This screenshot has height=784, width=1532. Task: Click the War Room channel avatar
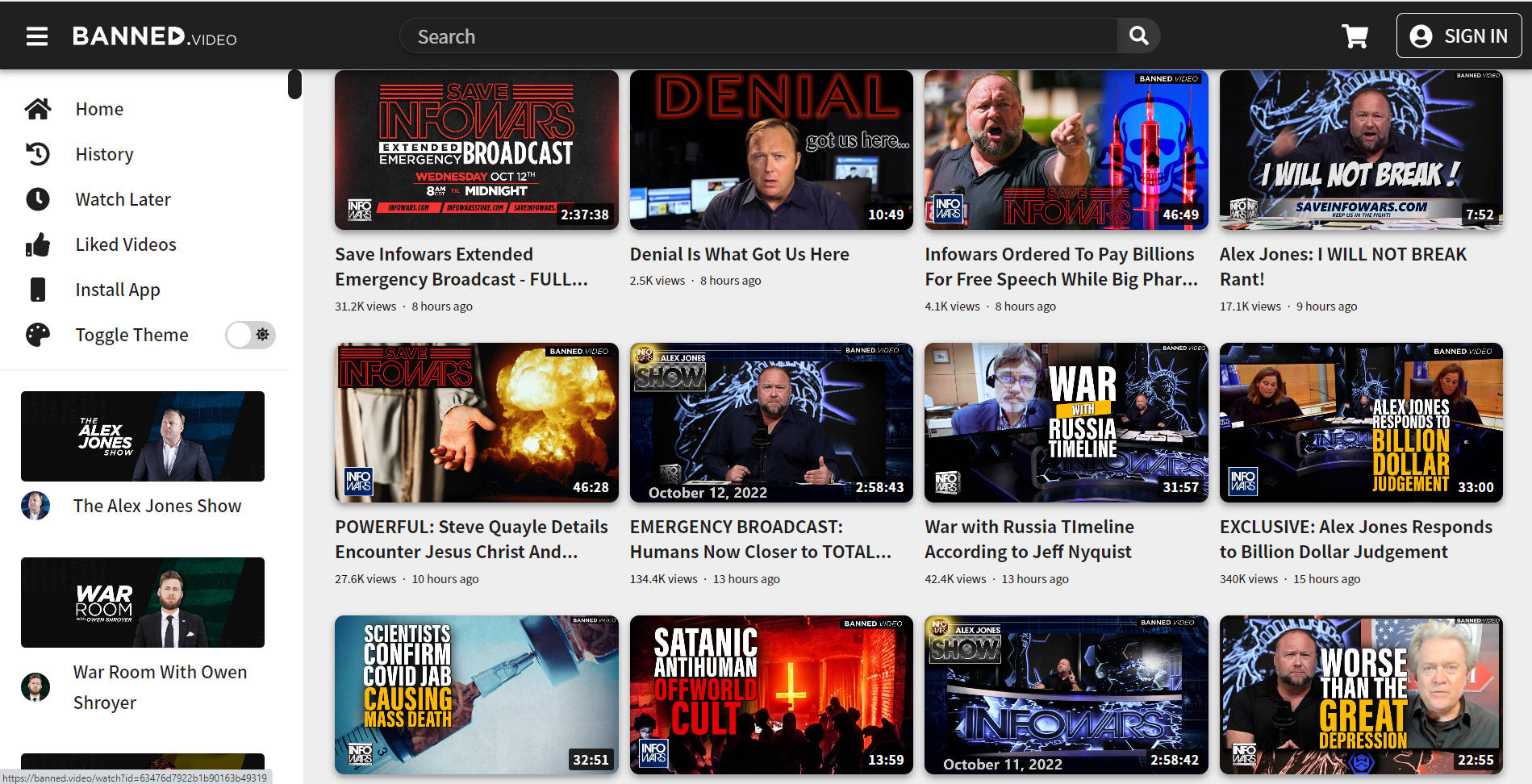pyautogui.click(x=35, y=687)
